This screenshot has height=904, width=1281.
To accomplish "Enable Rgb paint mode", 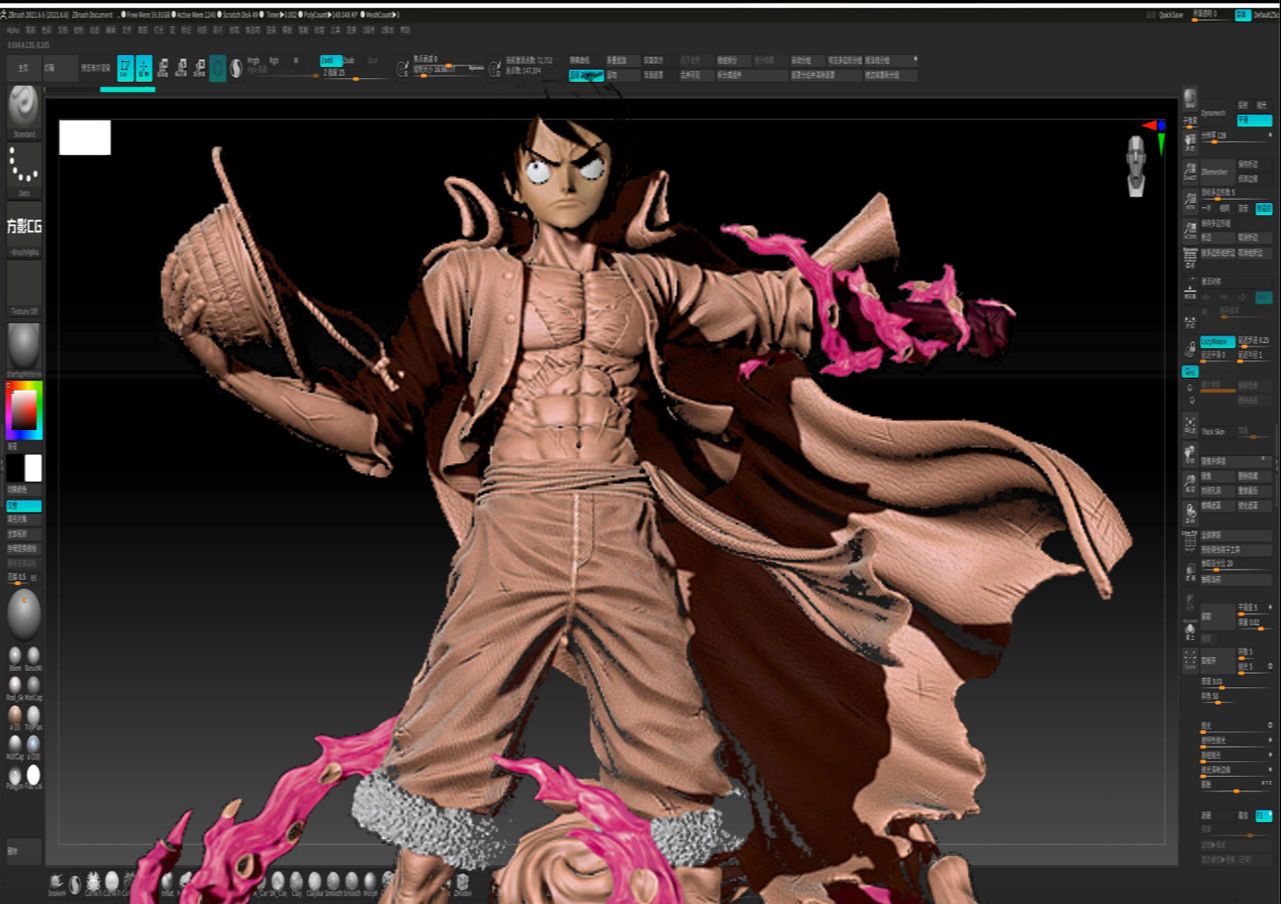I will point(274,60).
